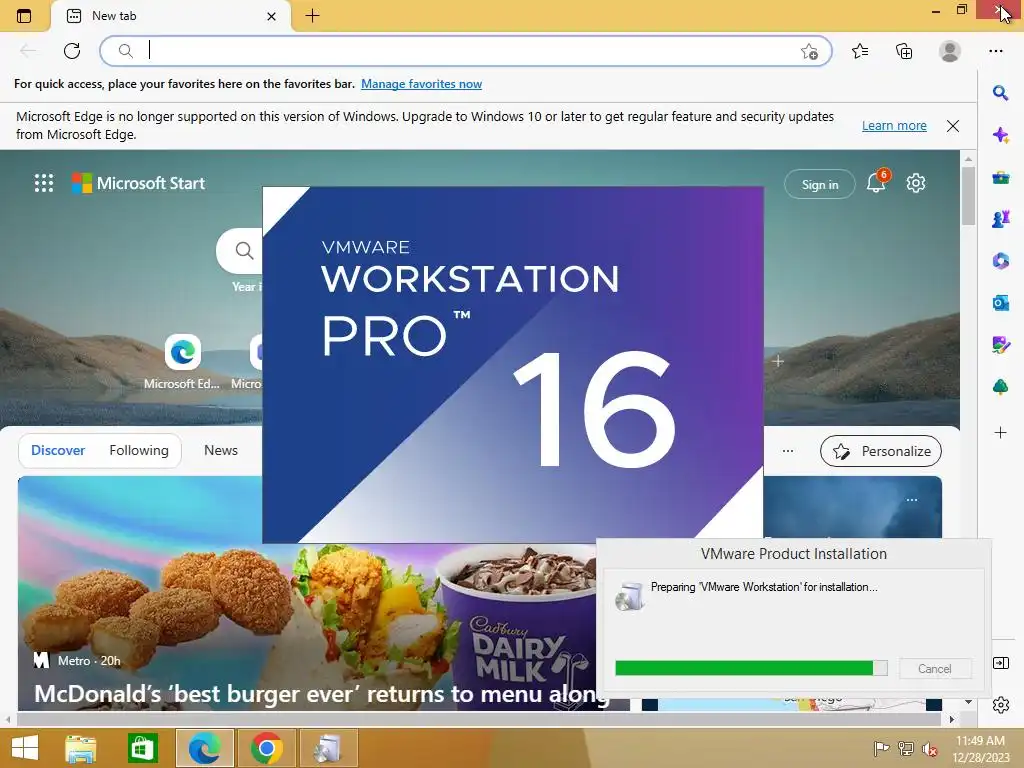Open the page settings gear icon
The width and height of the screenshot is (1024, 768).
tap(916, 183)
